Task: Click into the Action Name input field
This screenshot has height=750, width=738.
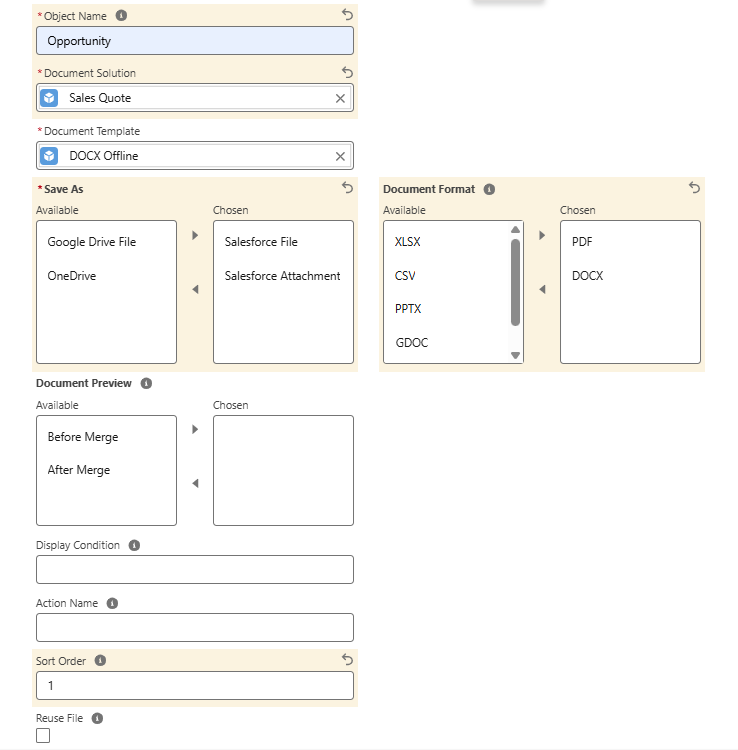Action: [x=195, y=628]
